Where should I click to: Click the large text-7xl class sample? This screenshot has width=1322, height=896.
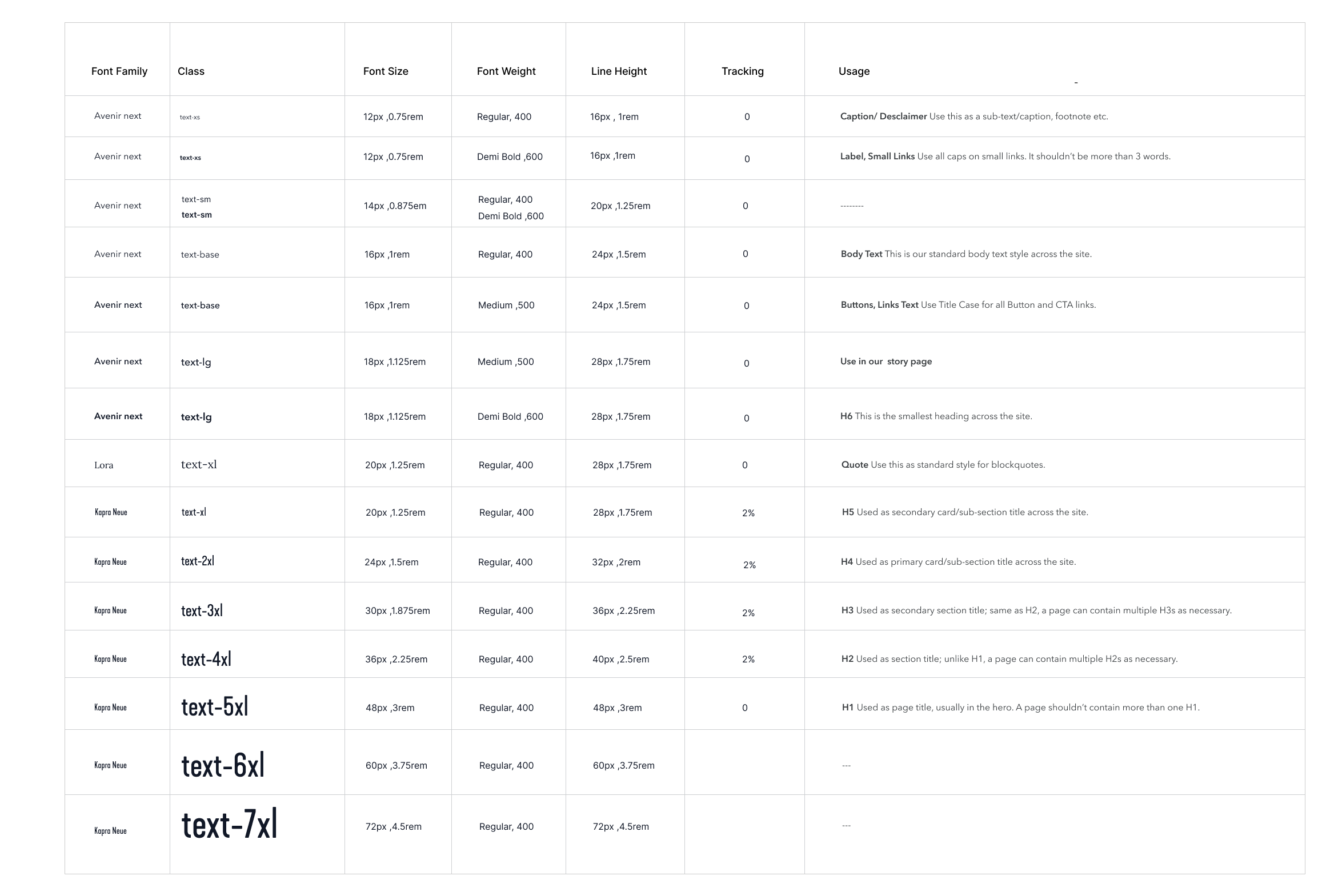point(229,825)
